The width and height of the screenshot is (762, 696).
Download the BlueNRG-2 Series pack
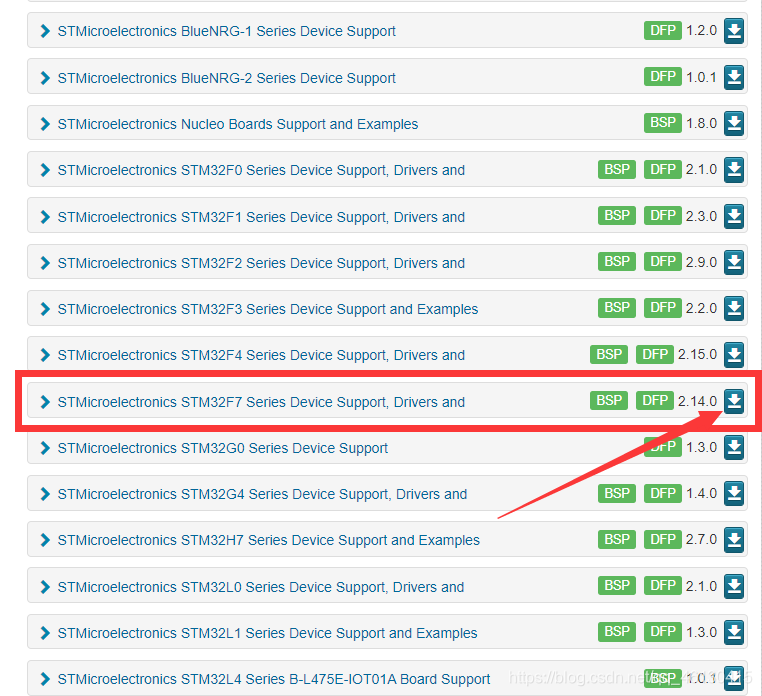coord(734,77)
